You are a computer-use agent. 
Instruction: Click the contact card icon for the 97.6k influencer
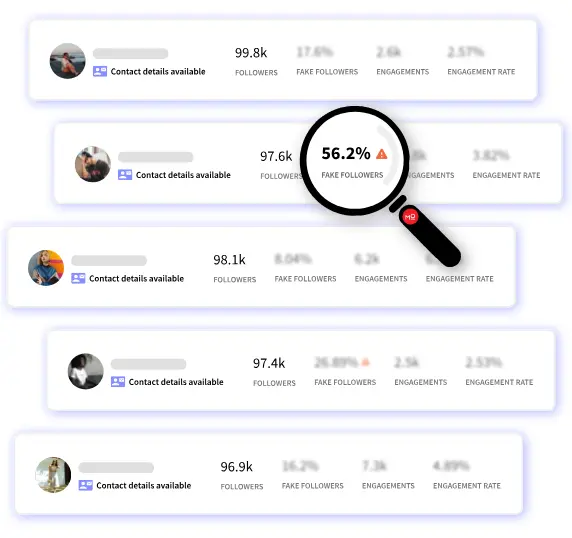(125, 175)
